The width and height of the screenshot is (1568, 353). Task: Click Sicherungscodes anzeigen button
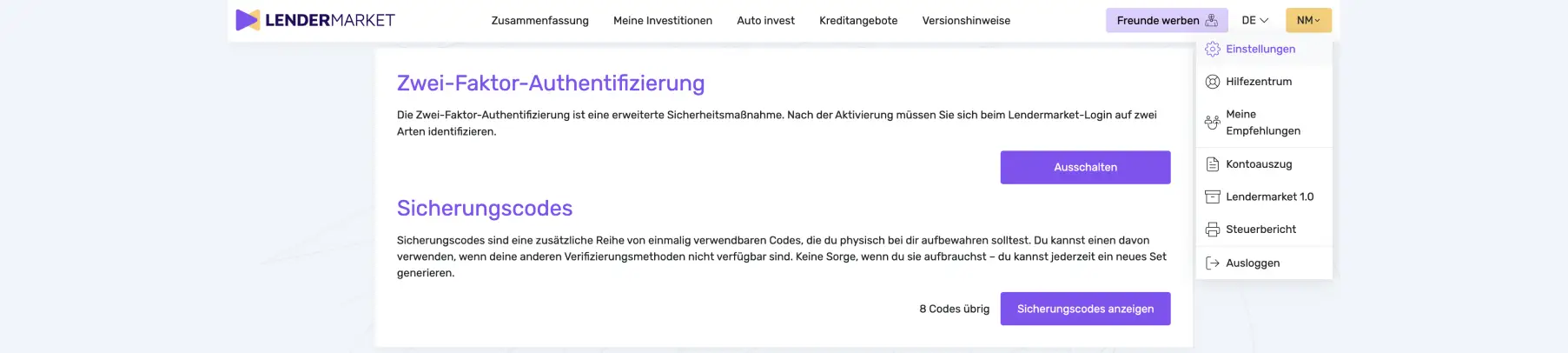point(1085,309)
